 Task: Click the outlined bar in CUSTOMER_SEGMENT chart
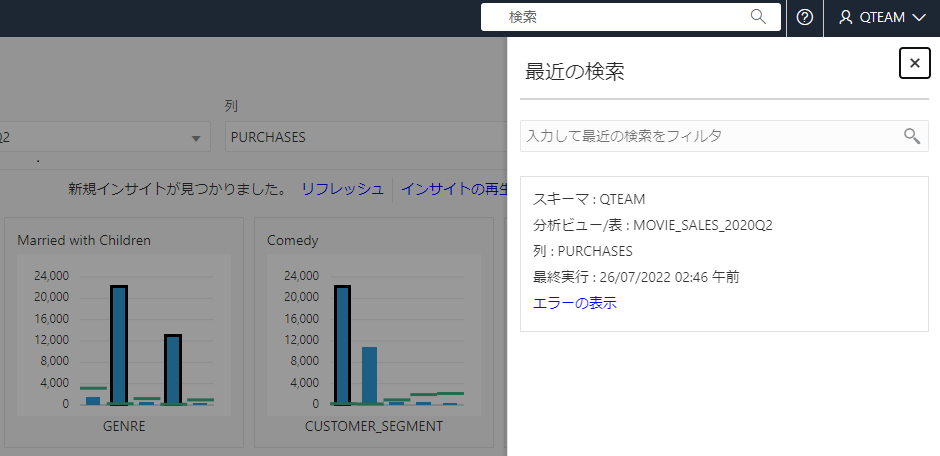point(342,345)
